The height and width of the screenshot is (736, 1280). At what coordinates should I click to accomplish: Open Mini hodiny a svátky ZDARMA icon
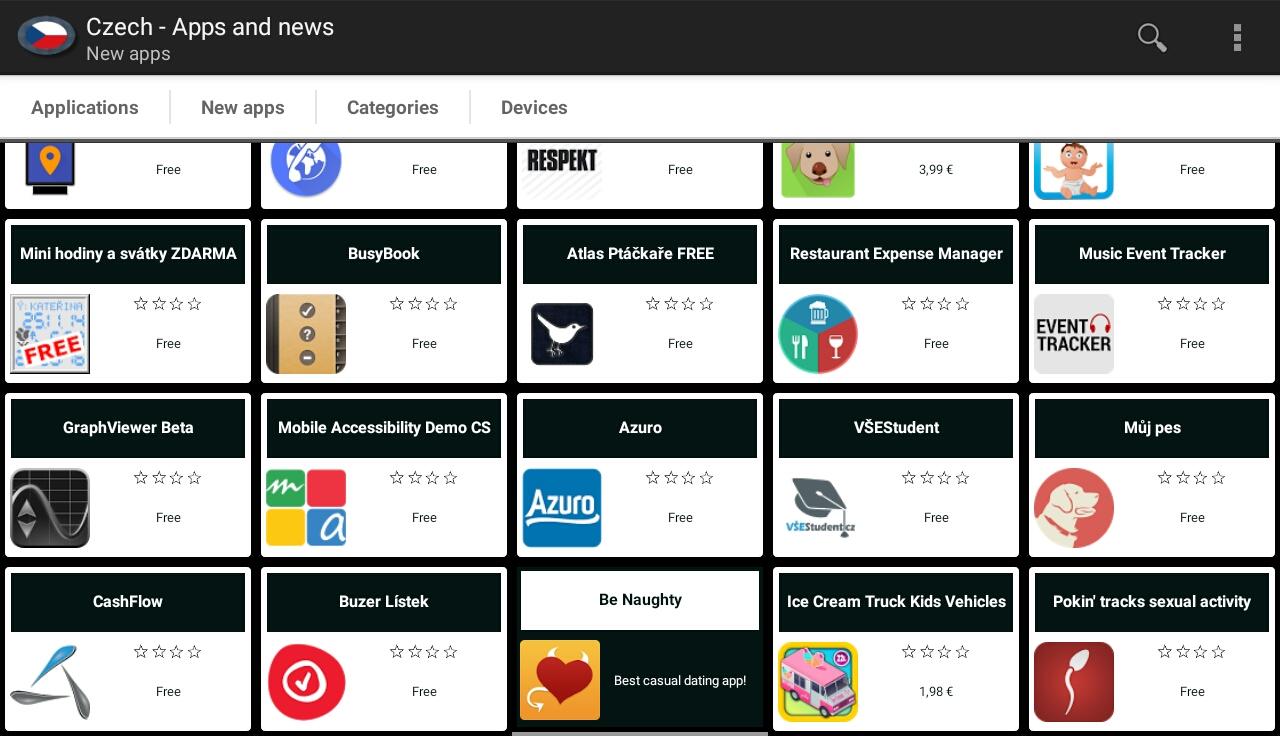tap(50, 334)
